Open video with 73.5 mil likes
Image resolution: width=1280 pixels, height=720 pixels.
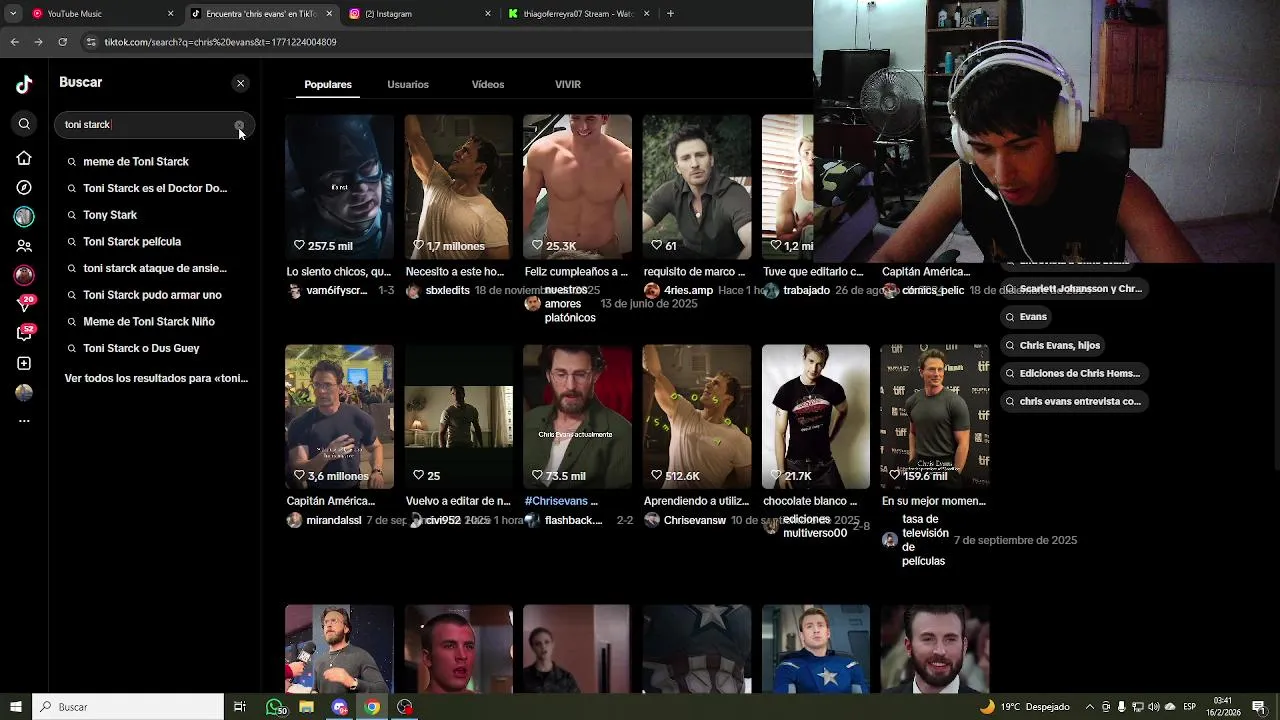(577, 417)
